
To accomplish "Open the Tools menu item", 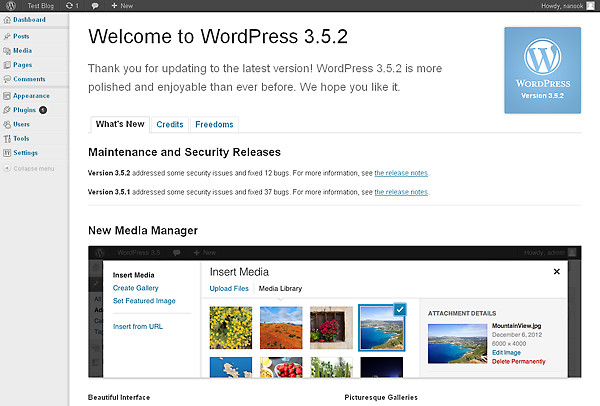I will [21, 139].
